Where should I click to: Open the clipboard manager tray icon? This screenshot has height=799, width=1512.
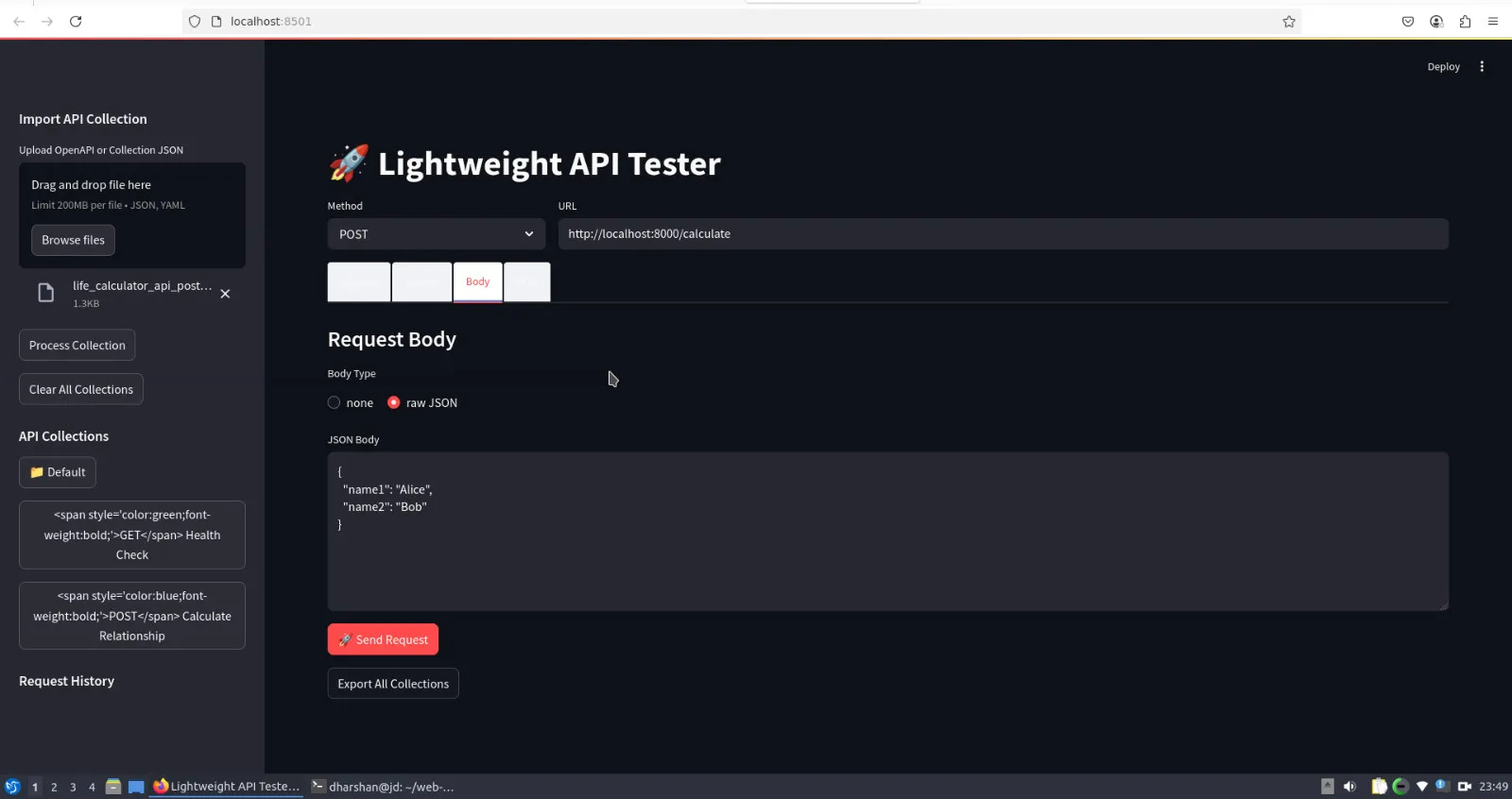pyautogui.click(x=1379, y=786)
